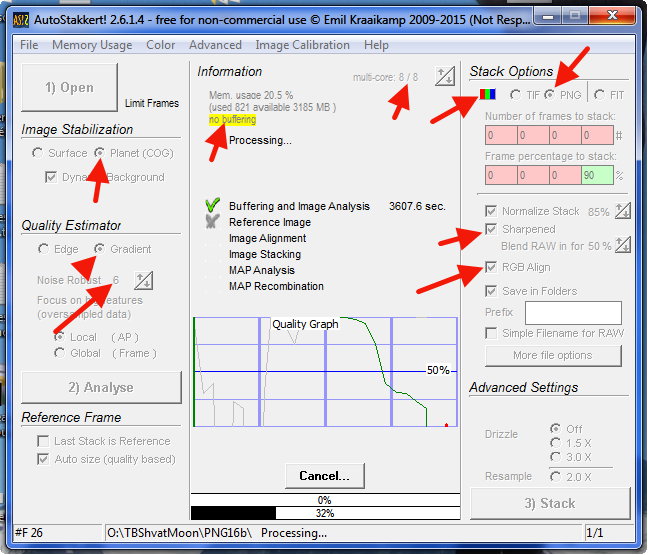Viewport: 648px width, 555px height.
Task: Click first Frame percentage to stack field
Action: pyautogui.click(x=501, y=175)
